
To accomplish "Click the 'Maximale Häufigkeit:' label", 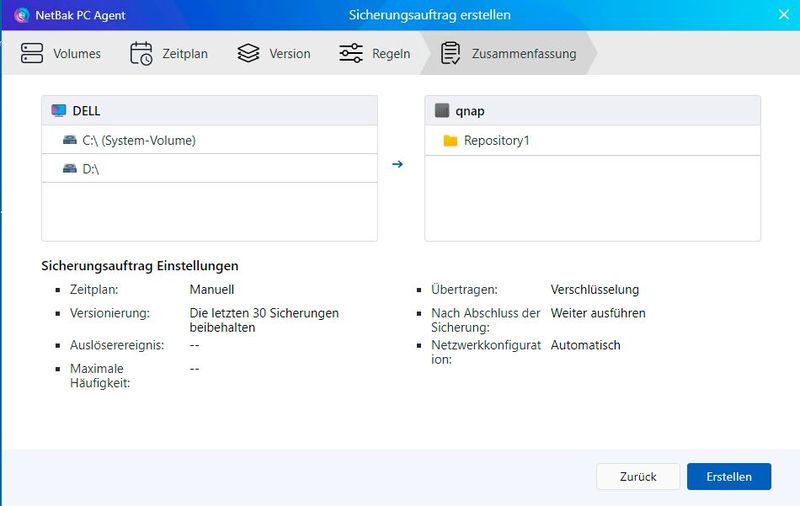I will [100, 375].
